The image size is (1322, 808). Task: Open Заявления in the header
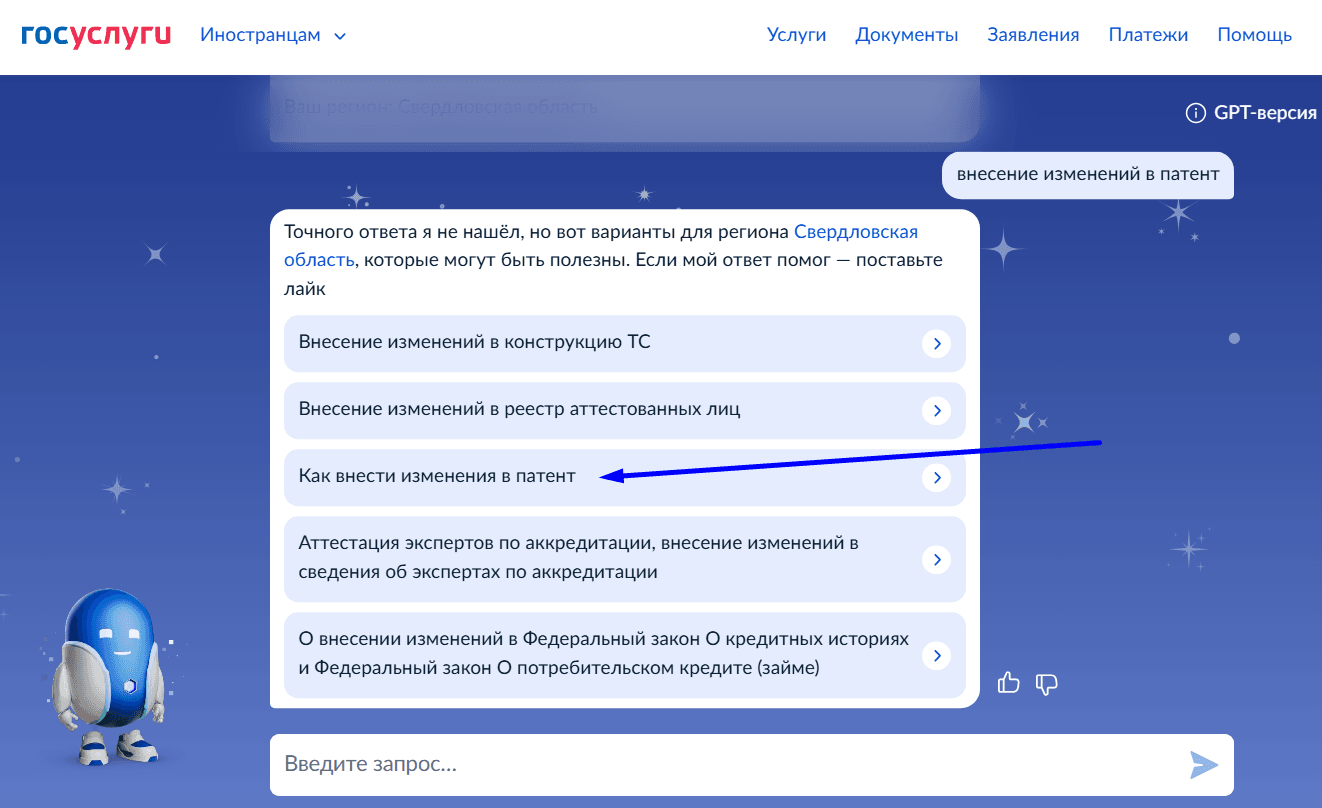tap(1033, 35)
